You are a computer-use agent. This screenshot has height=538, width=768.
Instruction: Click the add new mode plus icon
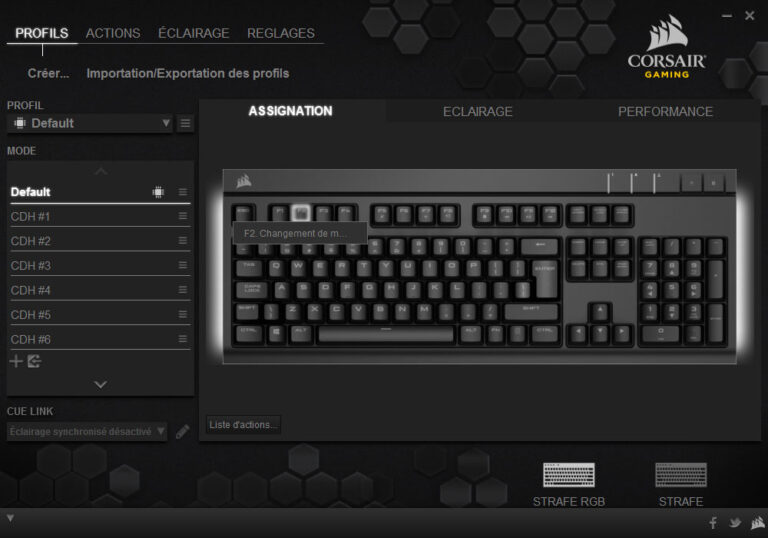click(16, 362)
